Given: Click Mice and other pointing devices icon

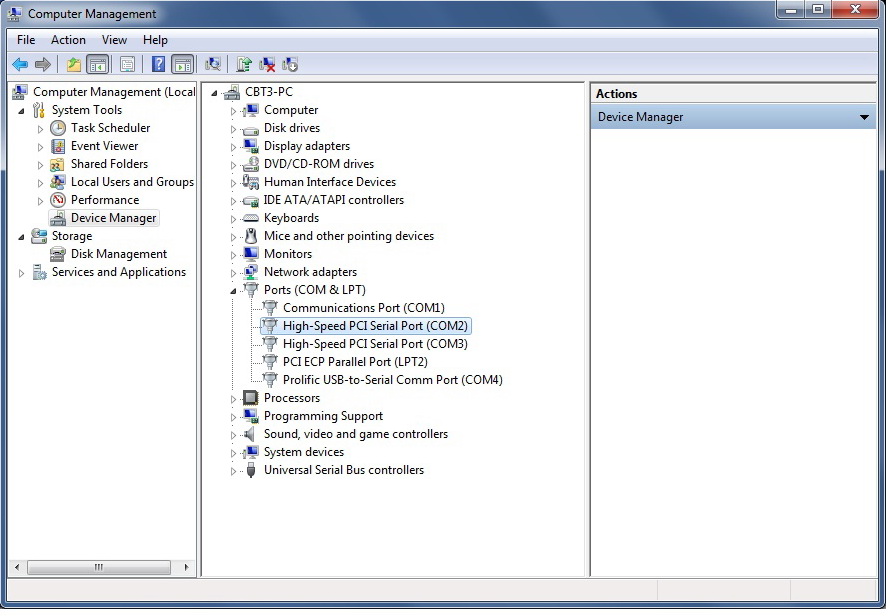Looking at the screenshot, I should [x=250, y=236].
